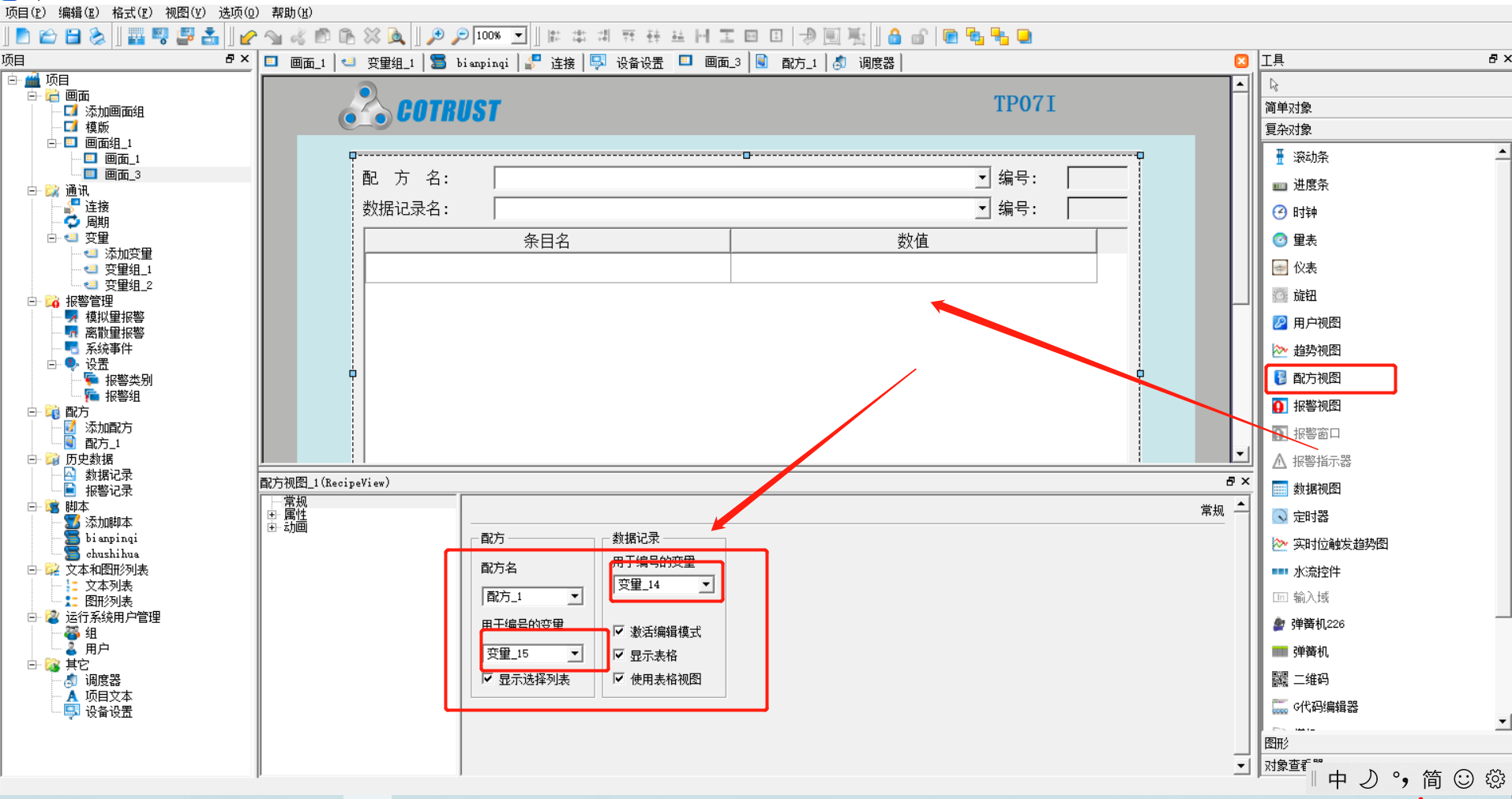Toggle the 显示表格 checkbox
The image size is (1512, 799).
tap(619, 655)
